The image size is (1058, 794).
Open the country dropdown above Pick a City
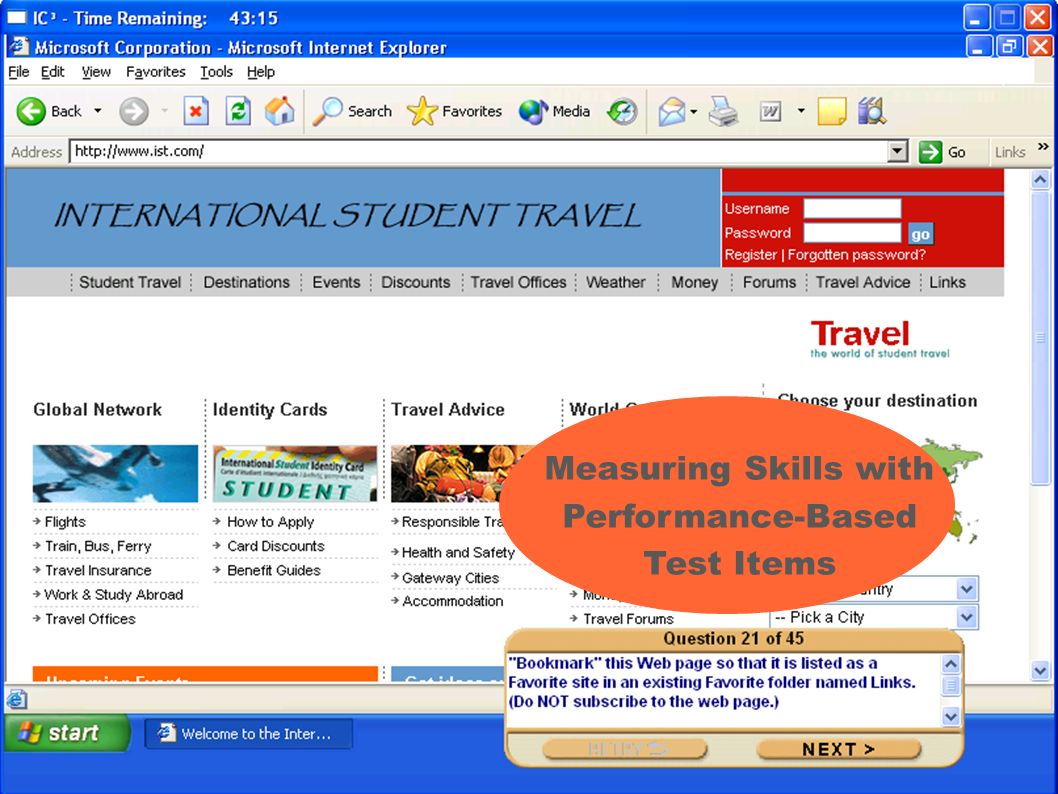pos(966,589)
